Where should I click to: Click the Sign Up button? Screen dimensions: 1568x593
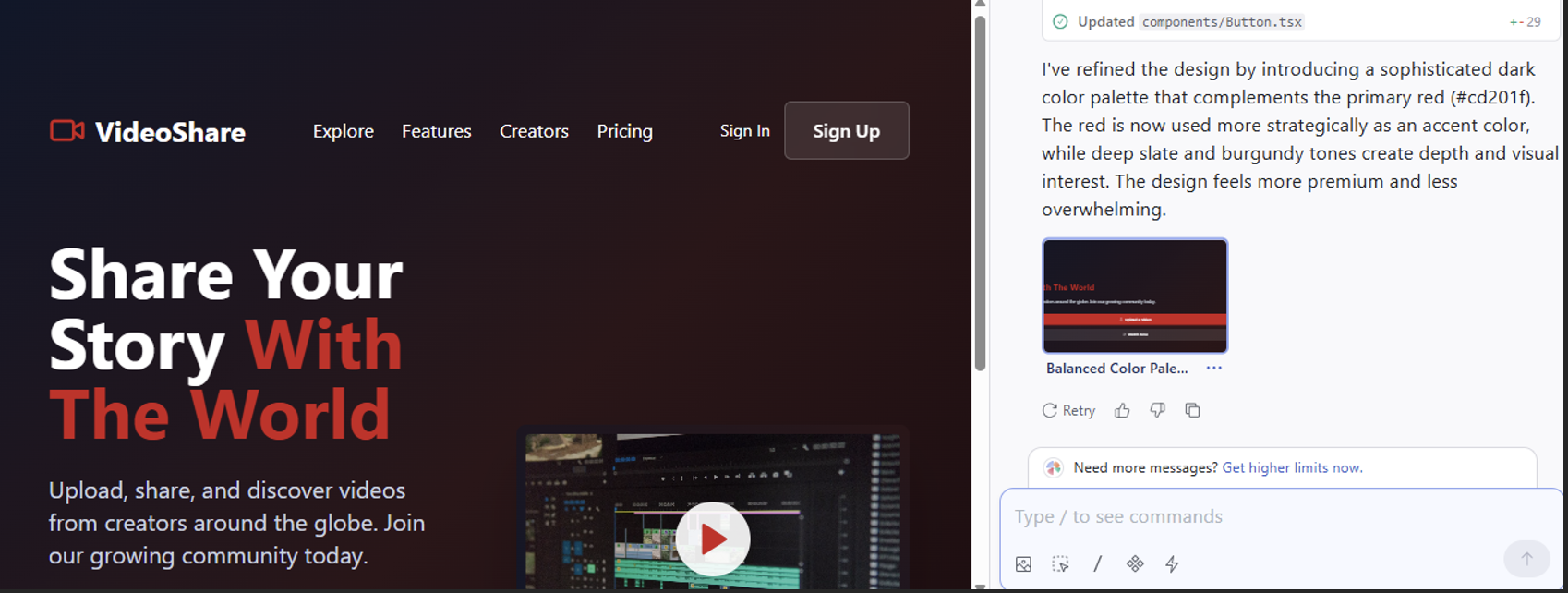point(846,131)
